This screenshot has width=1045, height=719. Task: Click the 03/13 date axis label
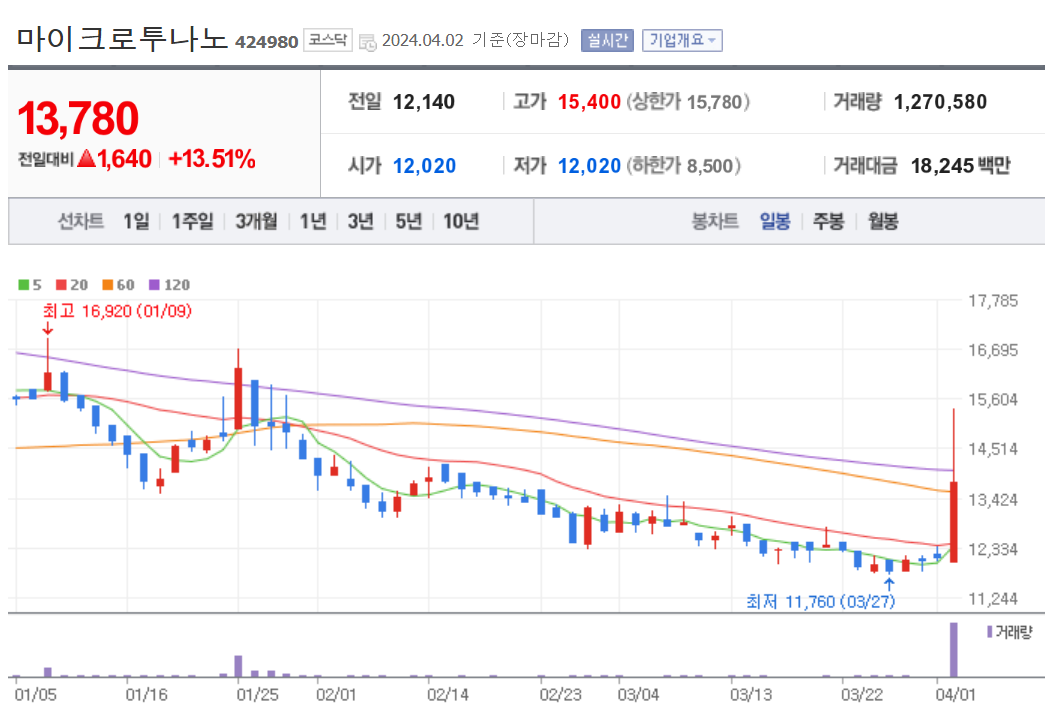click(x=751, y=695)
